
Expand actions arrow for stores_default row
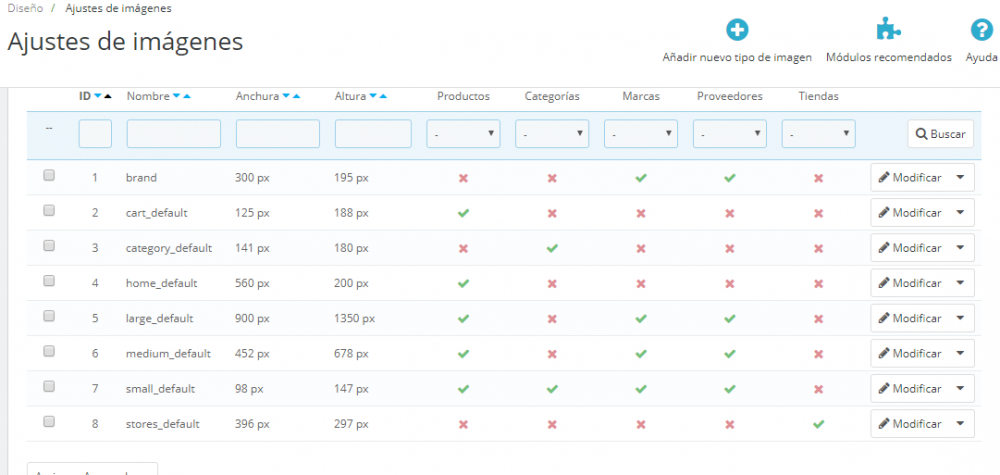[961, 423]
